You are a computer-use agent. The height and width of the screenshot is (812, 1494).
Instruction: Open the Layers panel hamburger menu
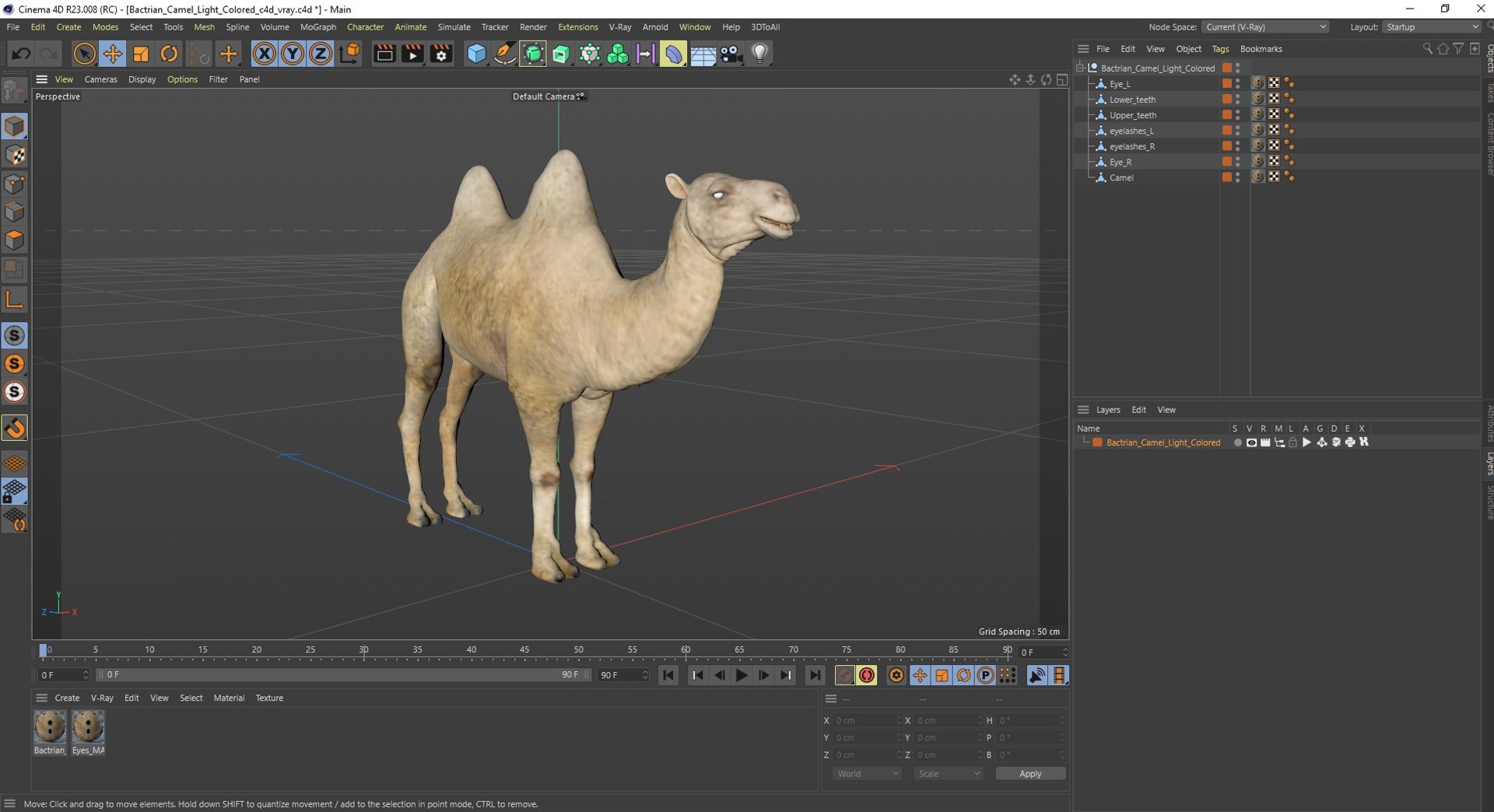pyautogui.click(x=1083, y=409)
